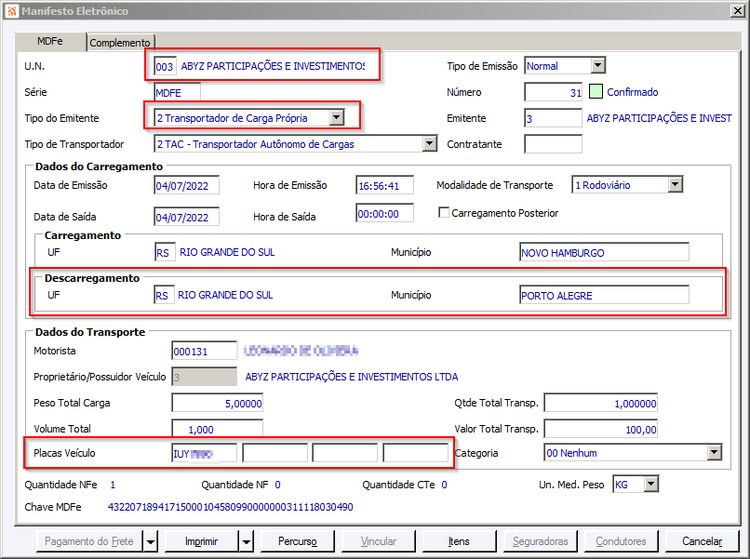
Task: Close the Manifesto Eletrônico window
Action: 738,11
